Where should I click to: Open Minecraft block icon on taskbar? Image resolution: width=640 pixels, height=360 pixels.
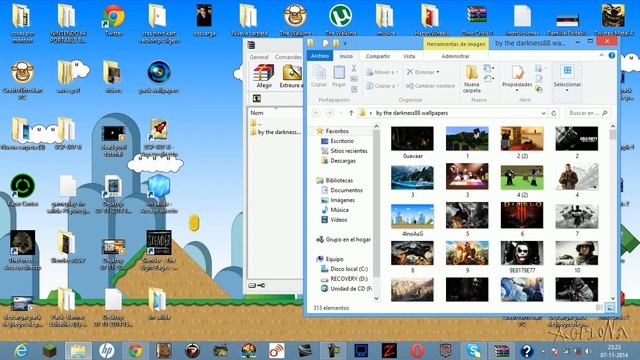(x=49, y=351)
